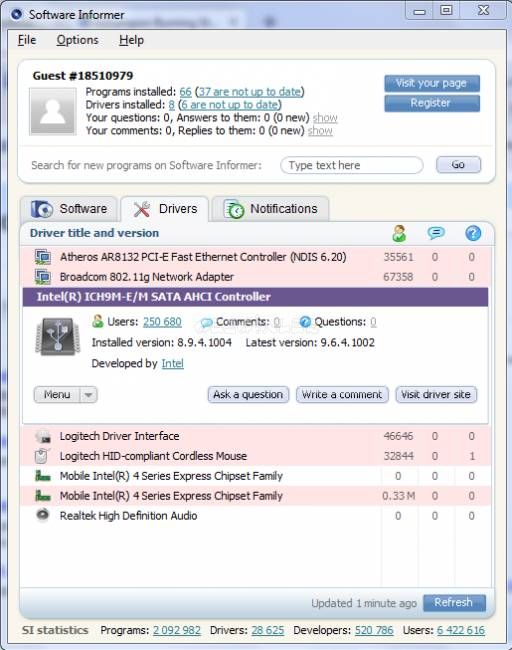
Task: Switch to the Software tab
Action: click(x=70, y=209)
